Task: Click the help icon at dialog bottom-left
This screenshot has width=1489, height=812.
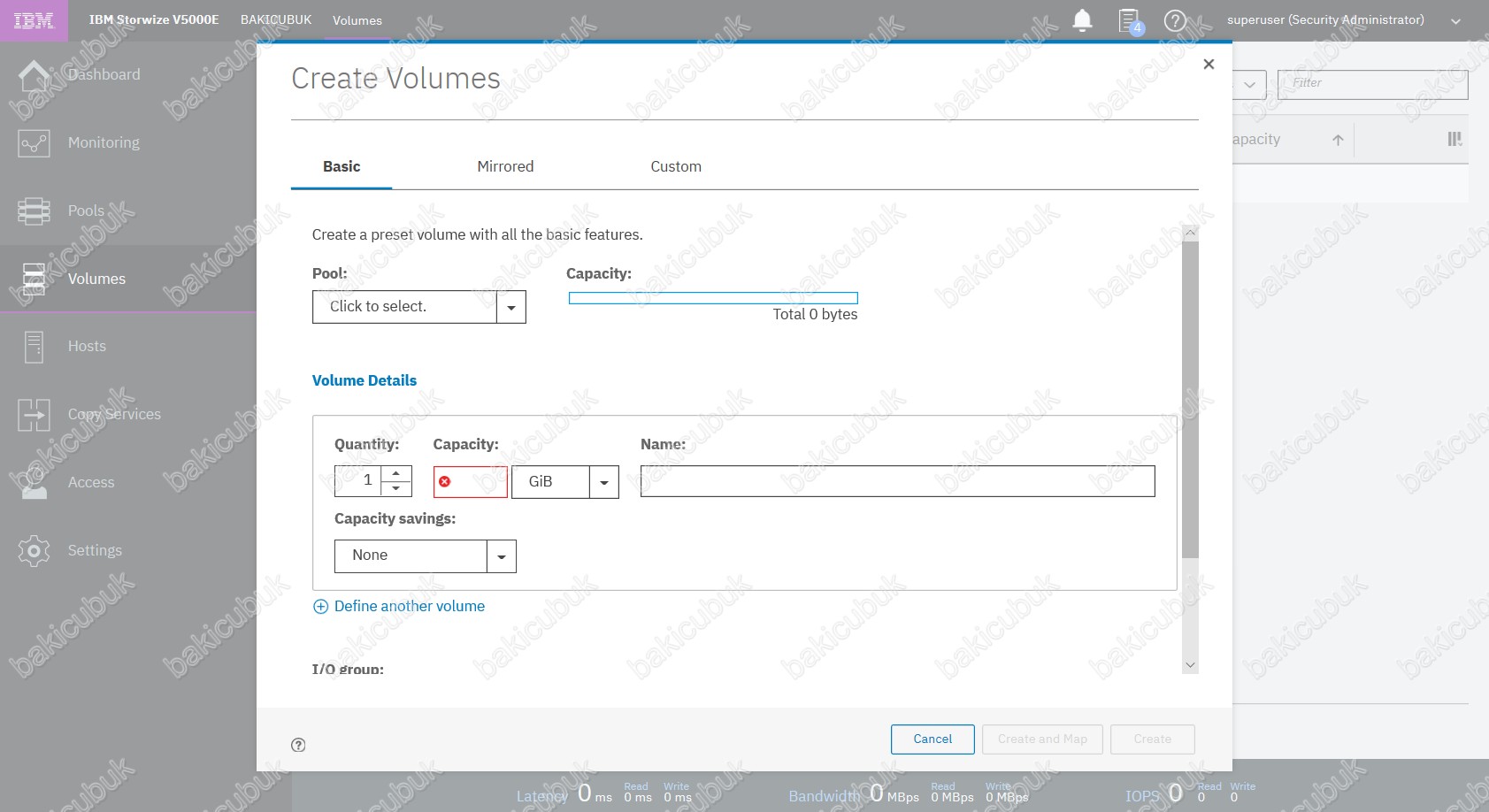Action: tap(298, 745)
